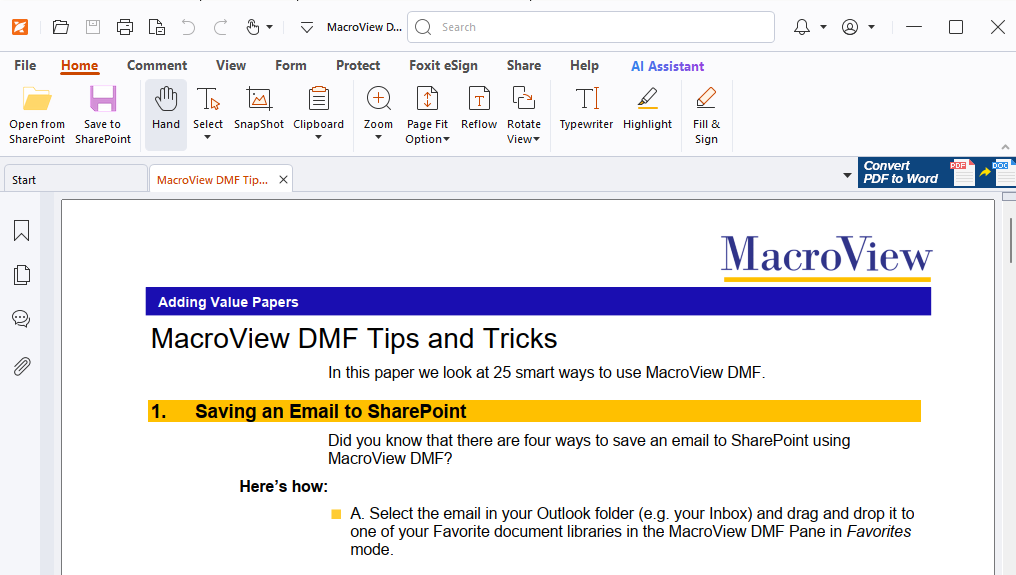The height and width of the screenshot is (575, 1016).
Task: Open the customize quick access toolbar arrow
Action: [x=306, y=27]
